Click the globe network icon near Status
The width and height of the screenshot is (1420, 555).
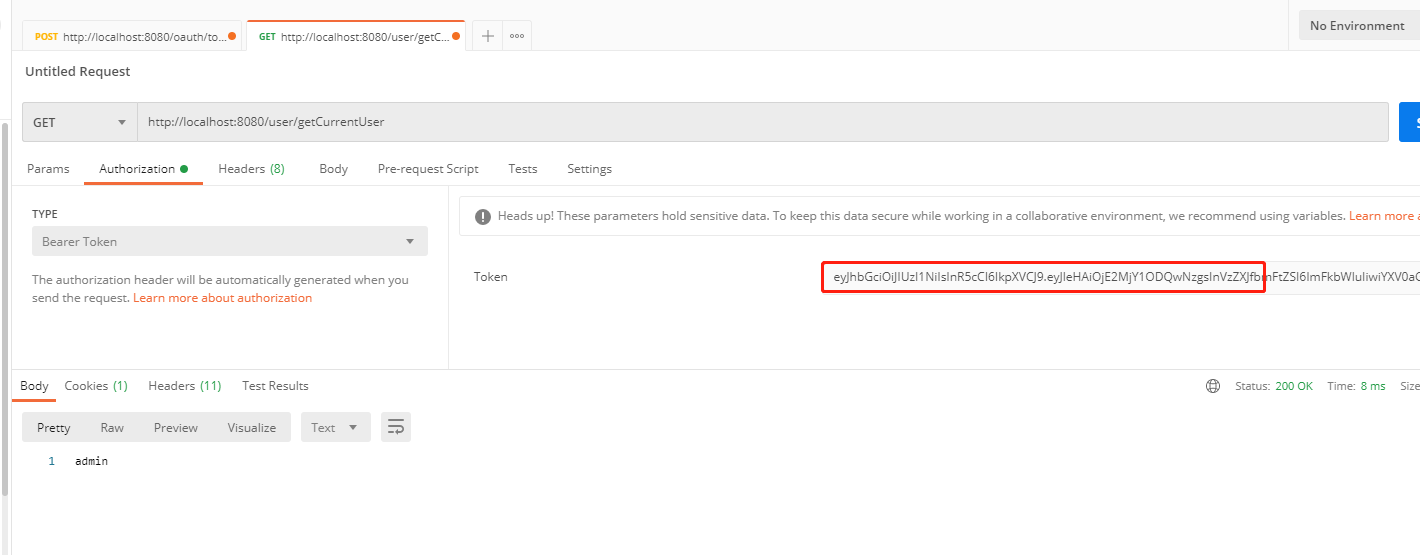(1213, 386)
